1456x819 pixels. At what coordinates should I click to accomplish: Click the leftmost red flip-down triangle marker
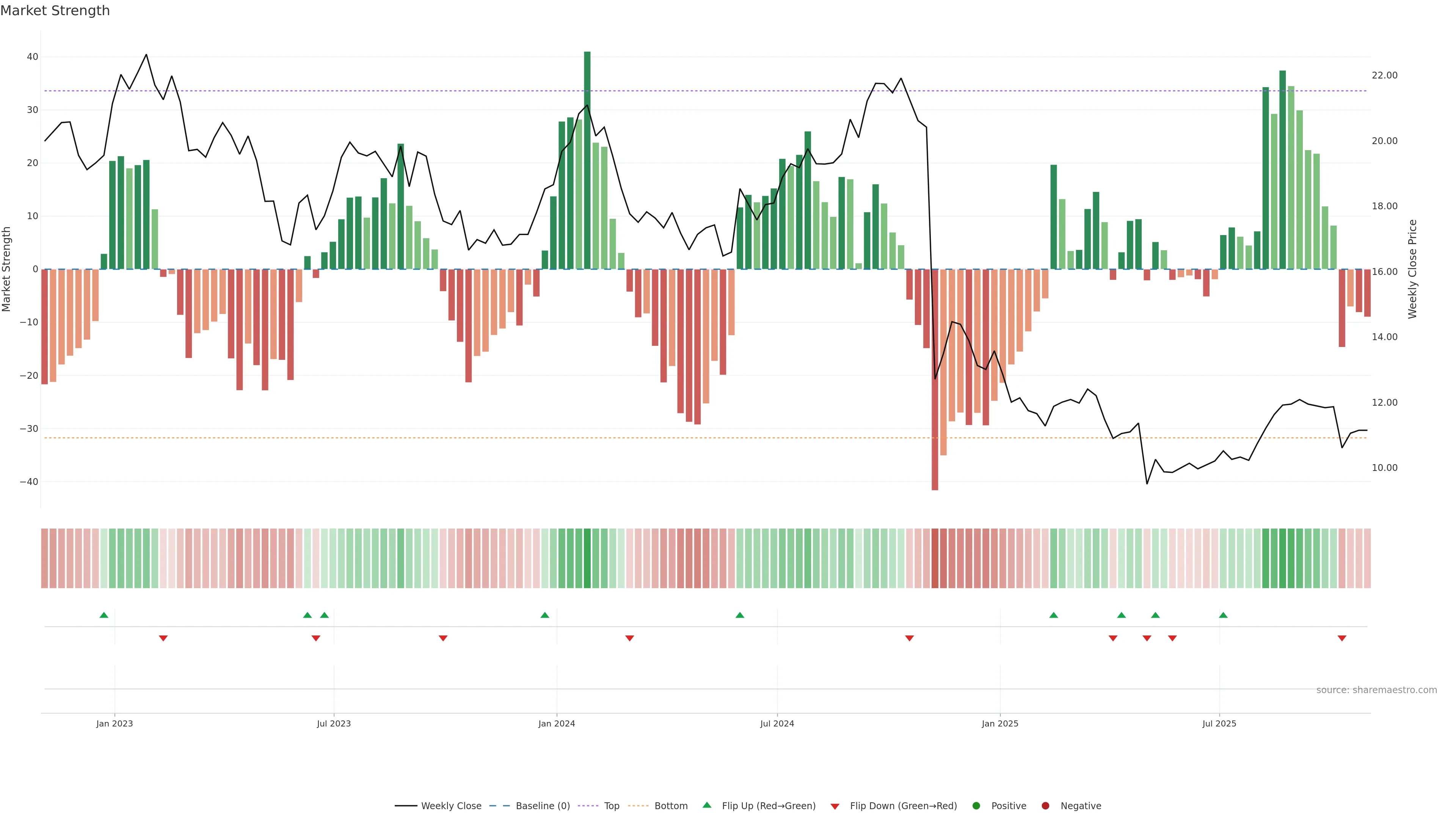tap(163, 638)
